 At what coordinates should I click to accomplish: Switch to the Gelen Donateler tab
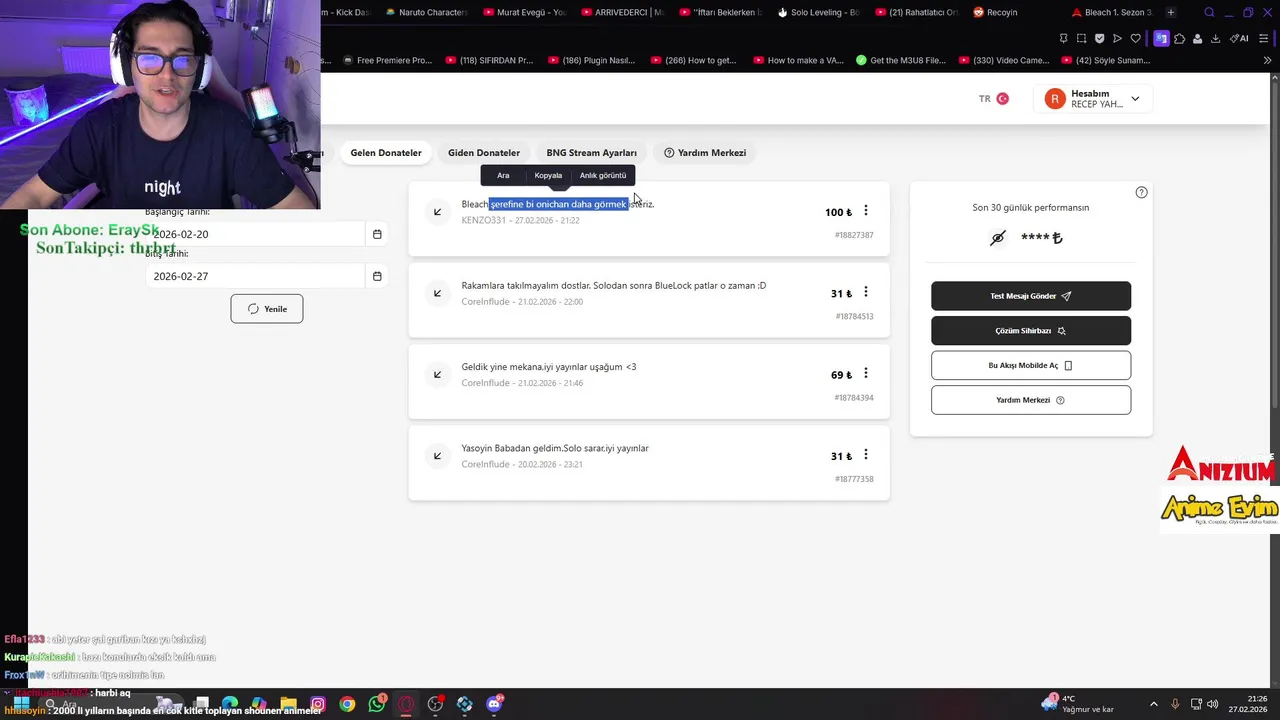tap(386, 153)
